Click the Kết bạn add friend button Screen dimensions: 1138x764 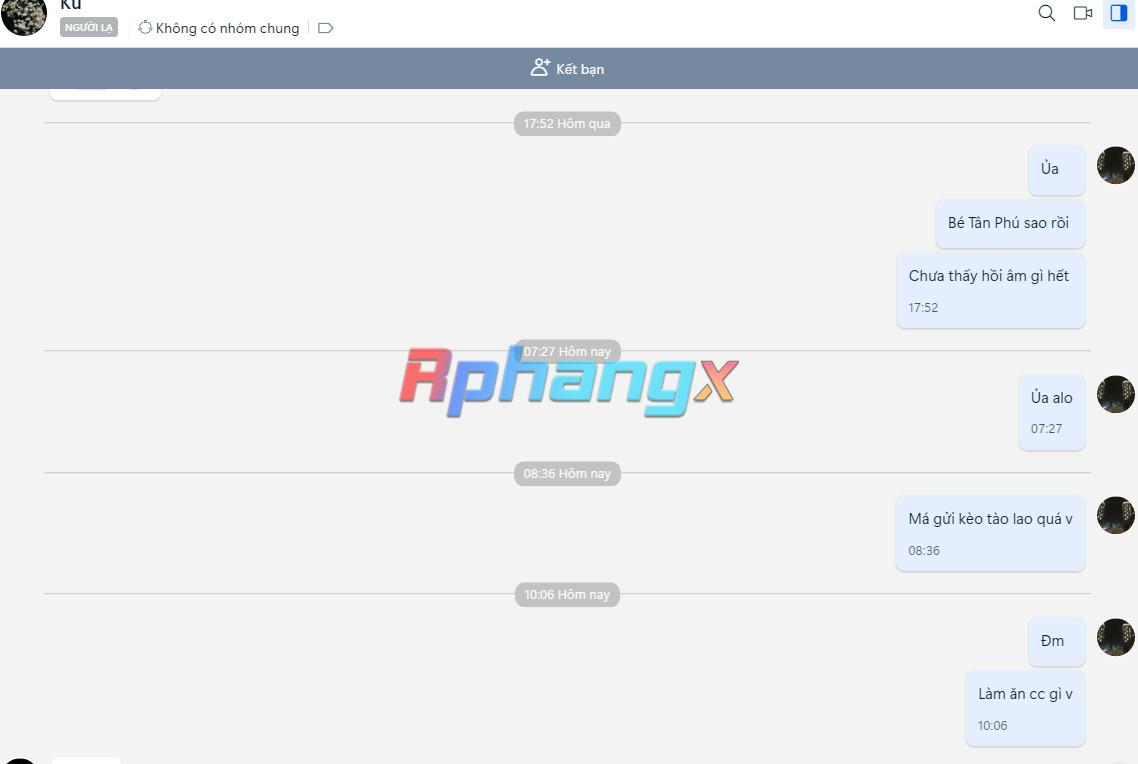568,68
